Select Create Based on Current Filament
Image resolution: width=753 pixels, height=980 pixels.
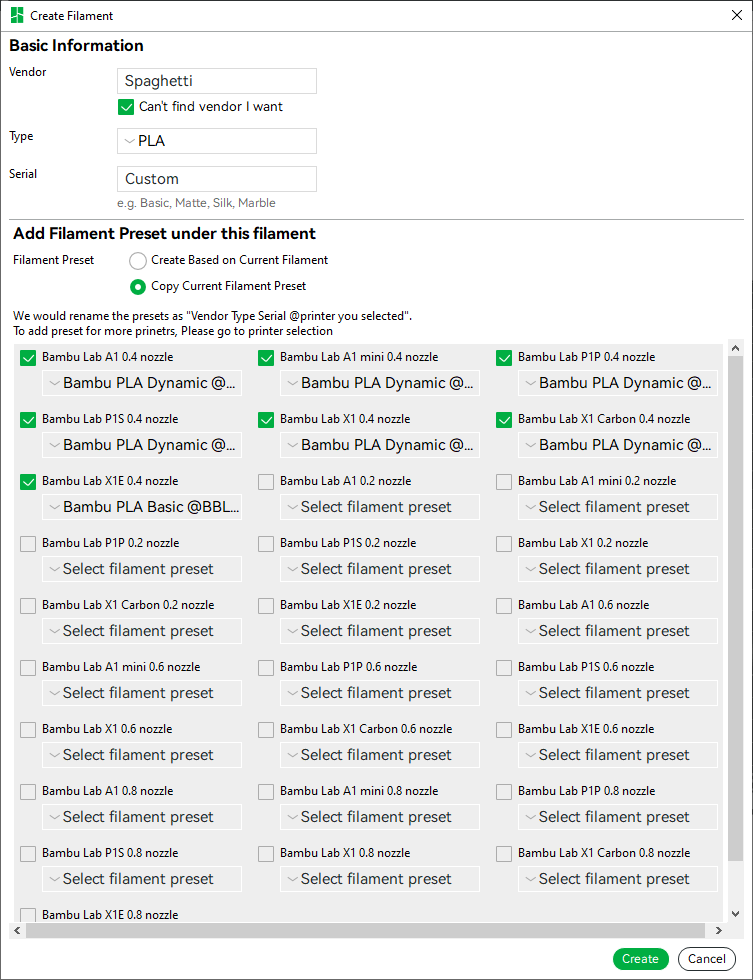click(x=138, y=261)
